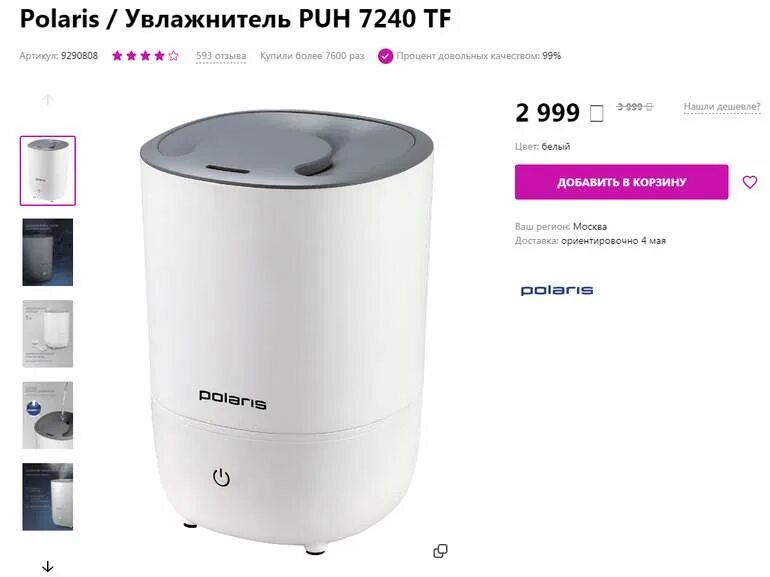The height and width of the screenshot is (577, 770).
Task: Click the Polaris brand logo
Action: tap(557, 290)
